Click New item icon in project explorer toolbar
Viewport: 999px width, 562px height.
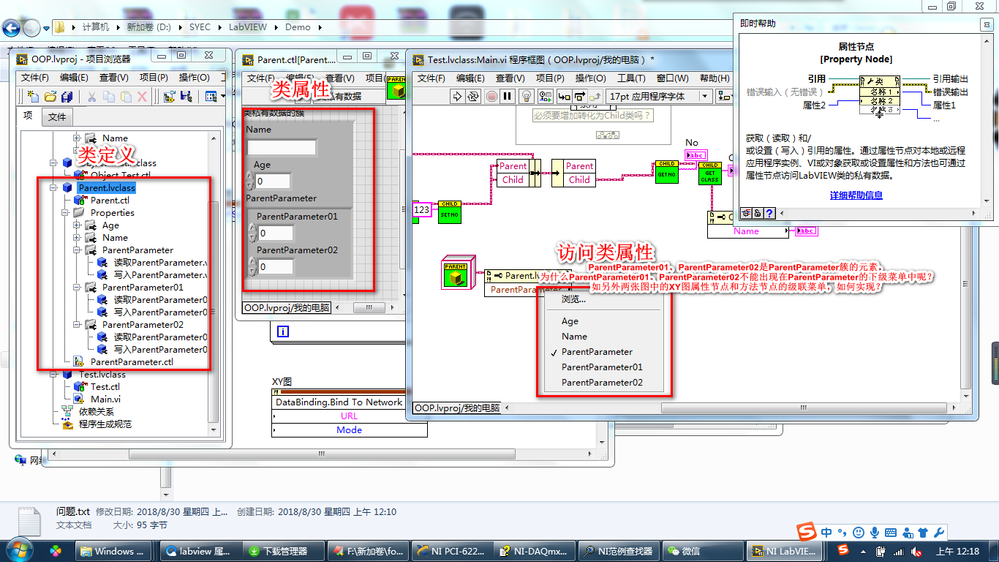(32, 97)
